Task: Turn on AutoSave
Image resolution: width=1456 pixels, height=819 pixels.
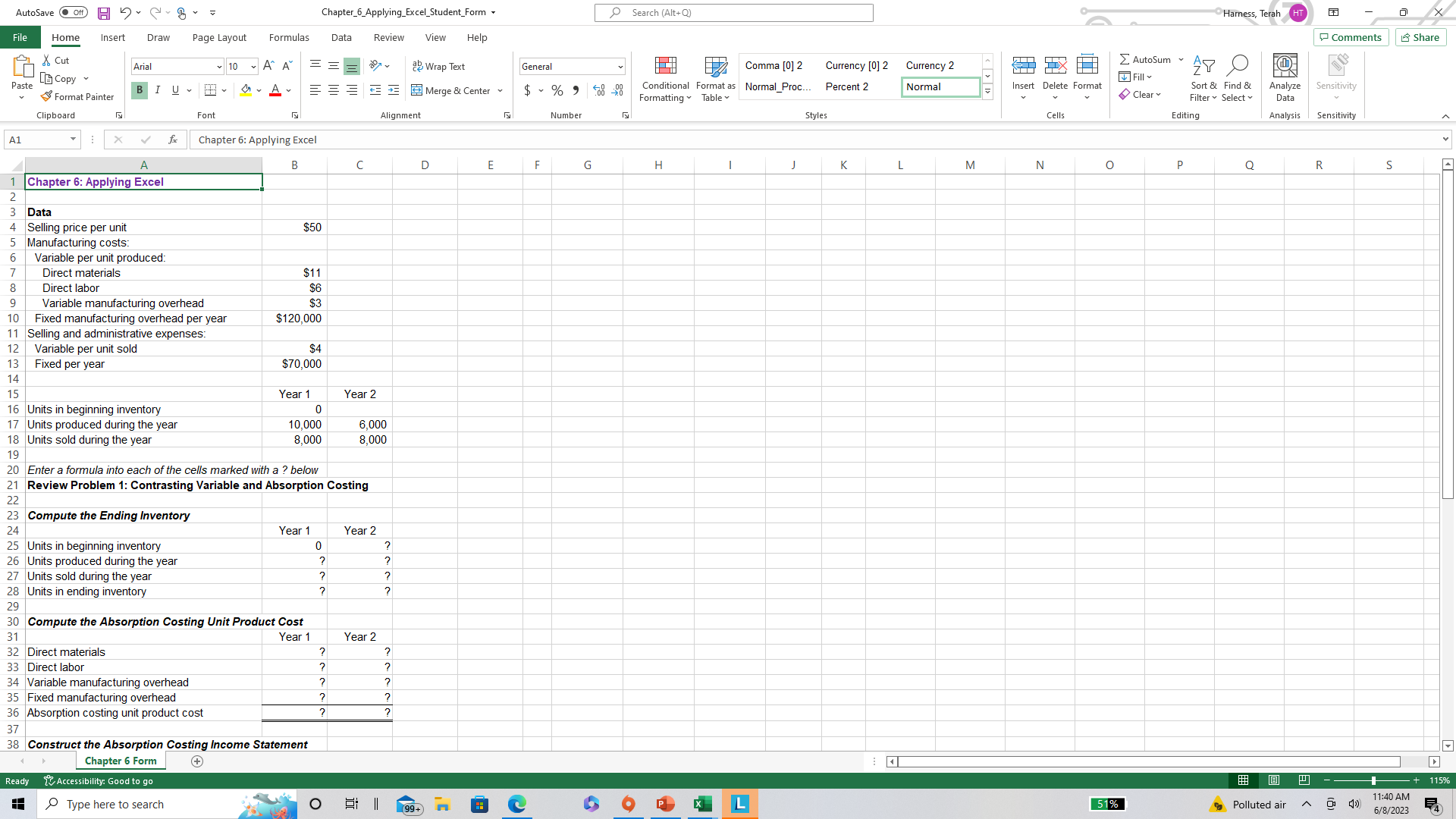Action: coord(73,12)
